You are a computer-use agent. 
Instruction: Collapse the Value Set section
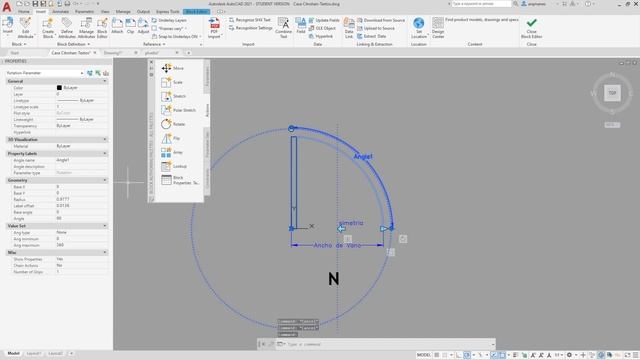tap(105, 226)
